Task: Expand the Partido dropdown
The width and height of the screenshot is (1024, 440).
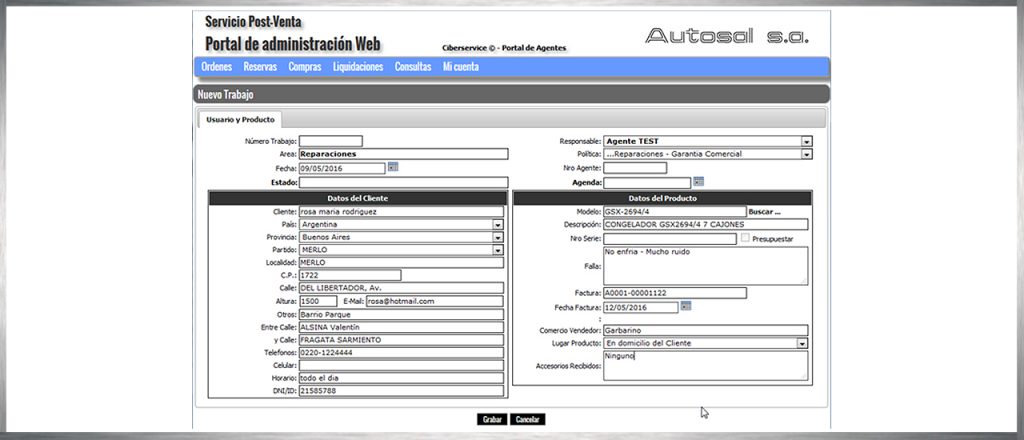Action: [x=497, y=250]
